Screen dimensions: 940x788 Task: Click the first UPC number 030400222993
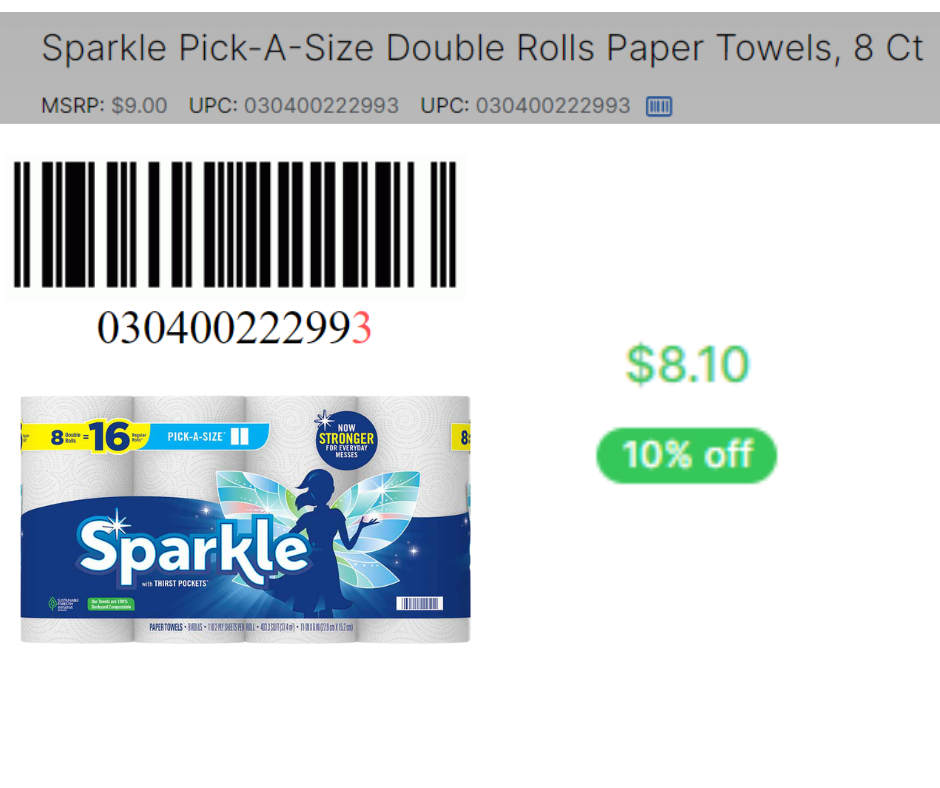pos(321,106)
